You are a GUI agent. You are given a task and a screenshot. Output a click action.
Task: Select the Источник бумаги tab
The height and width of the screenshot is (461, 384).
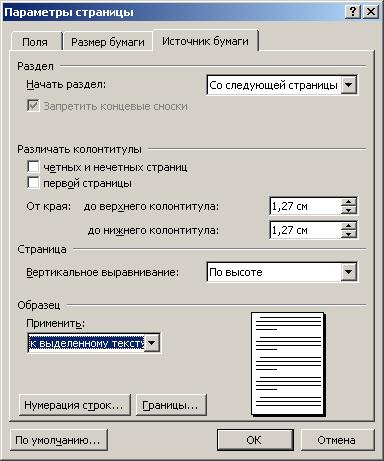205,41
